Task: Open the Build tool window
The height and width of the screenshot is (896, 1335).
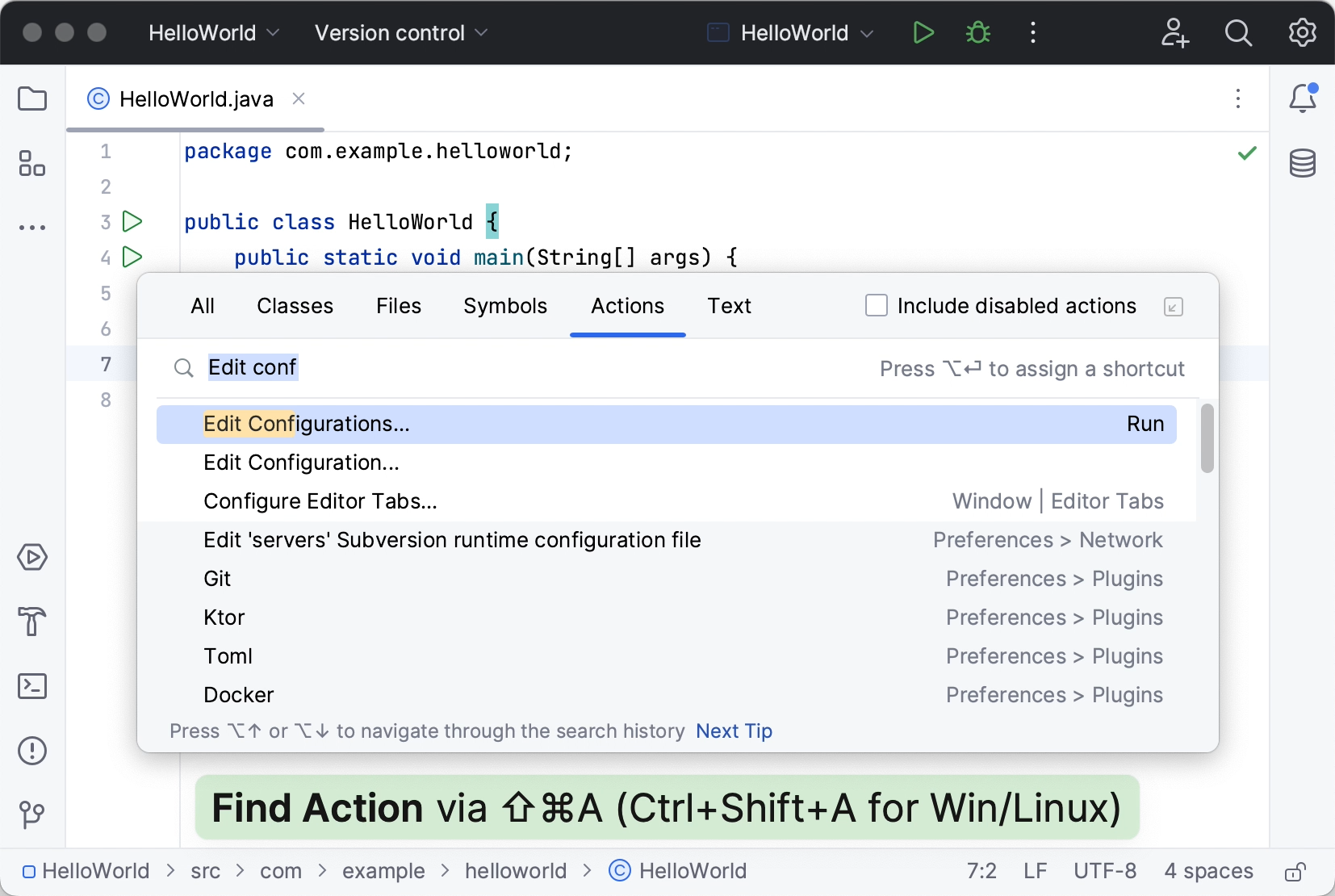Action: click(x=32, y=622)
